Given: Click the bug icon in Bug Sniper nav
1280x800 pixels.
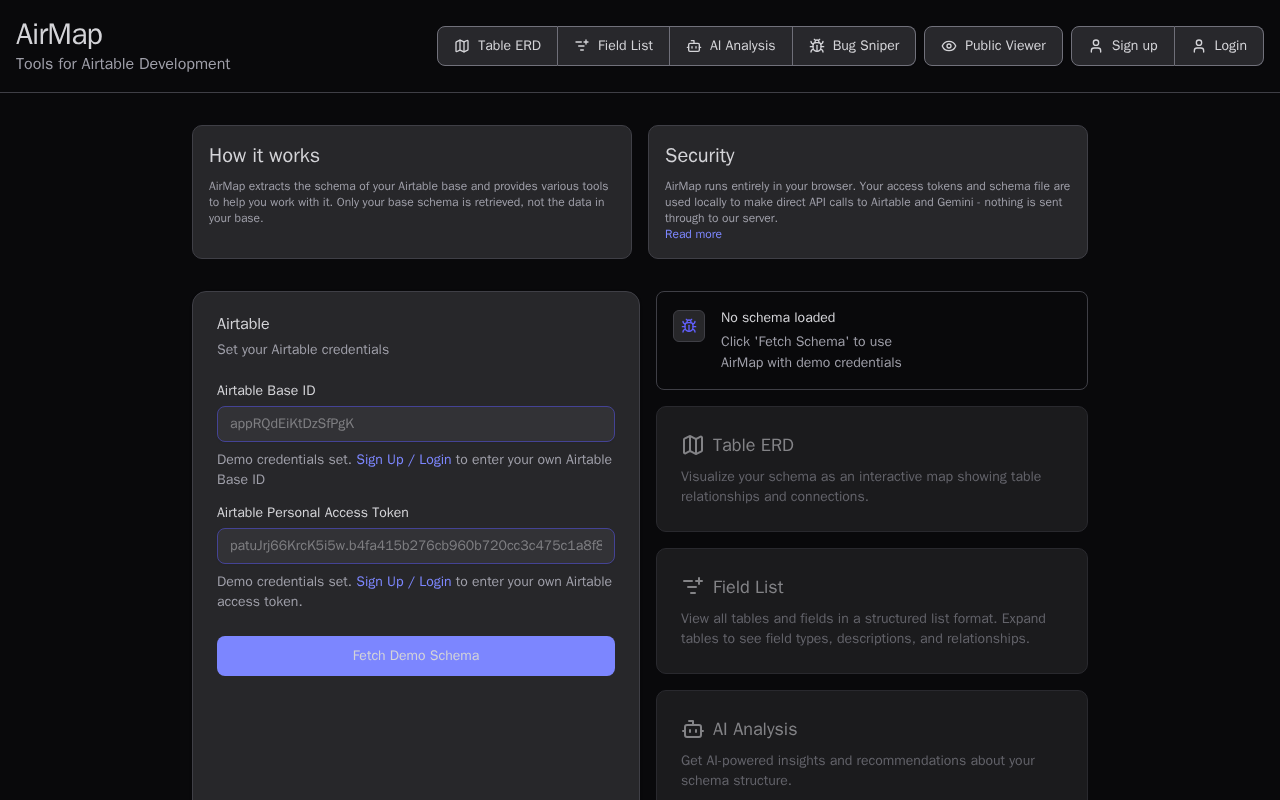Looking at the screenshot, I should (817, 46).
